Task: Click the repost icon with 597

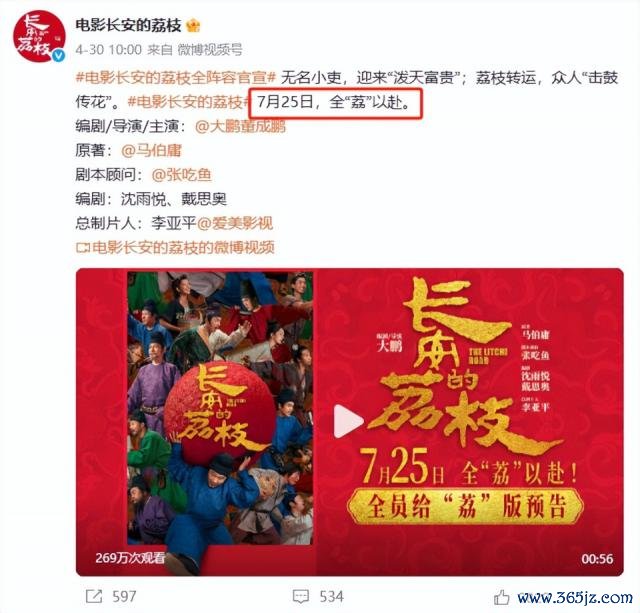Action: [94, 596]
